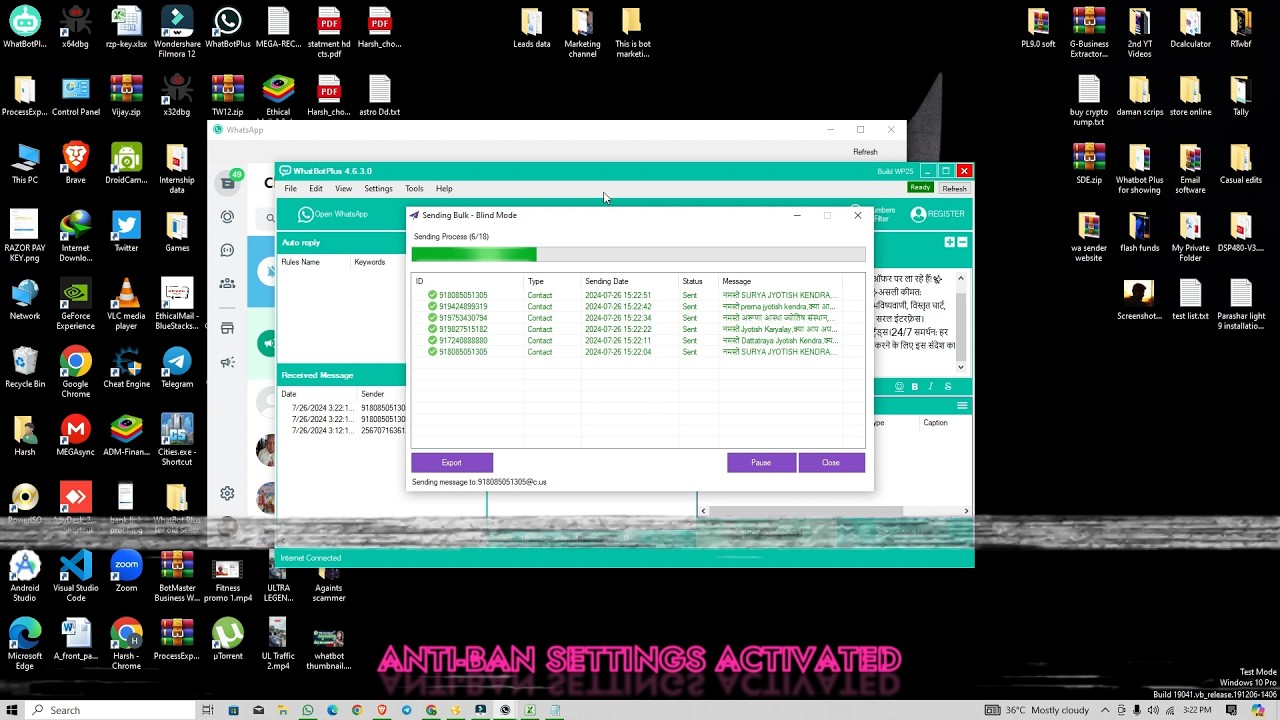Screen dimensions: 1280x720
Task: Select Tally folder on desktop
Action: coord(1240,95)
